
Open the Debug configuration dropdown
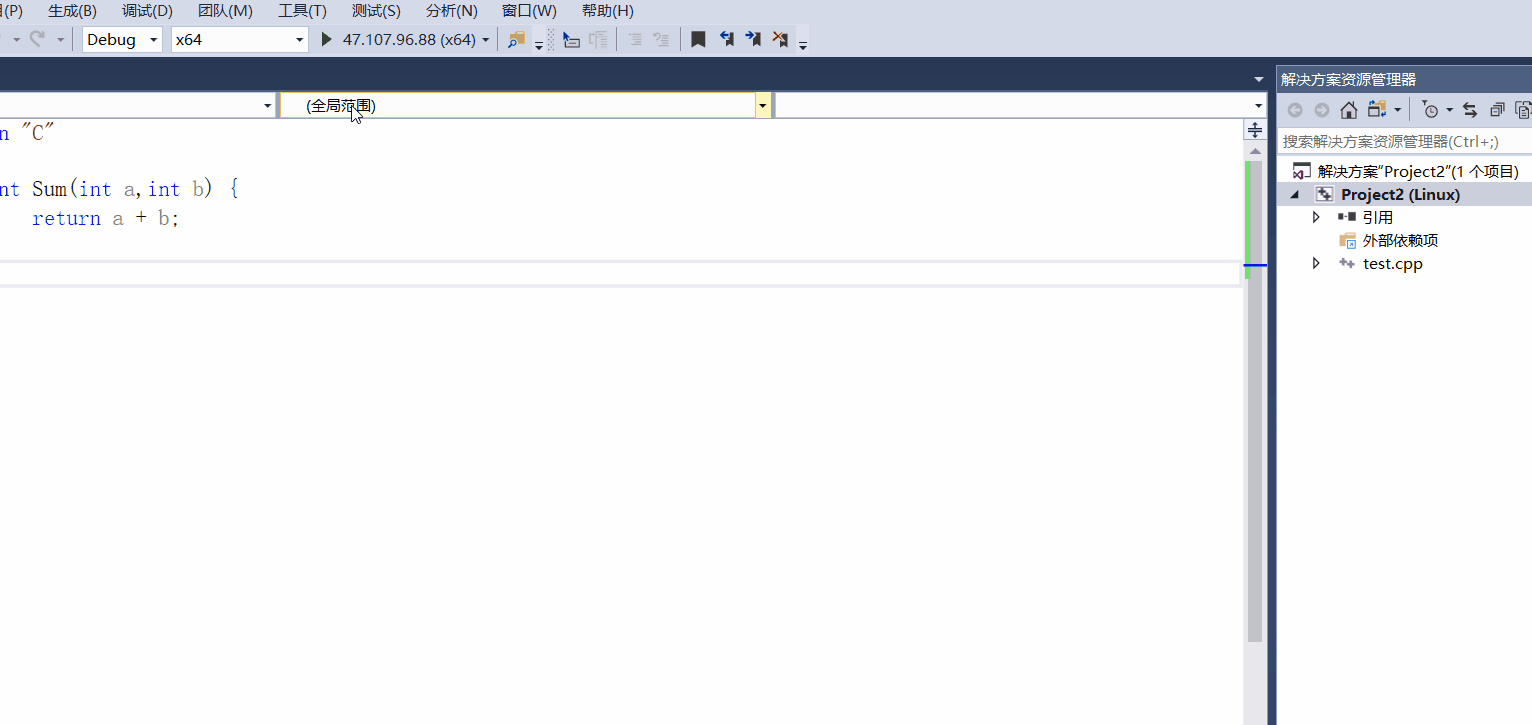(122, 40)
